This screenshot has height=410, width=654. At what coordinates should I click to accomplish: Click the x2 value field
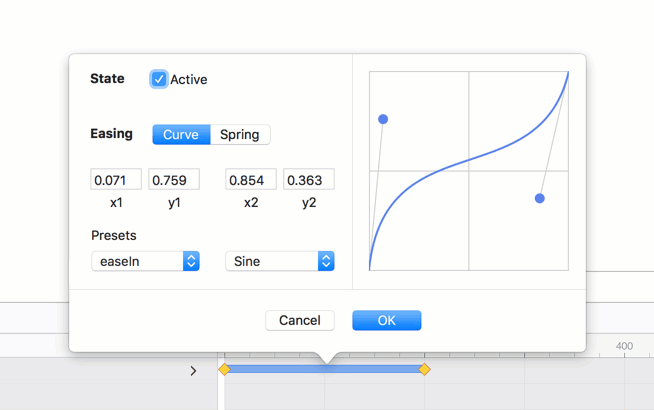coord(251,180)
